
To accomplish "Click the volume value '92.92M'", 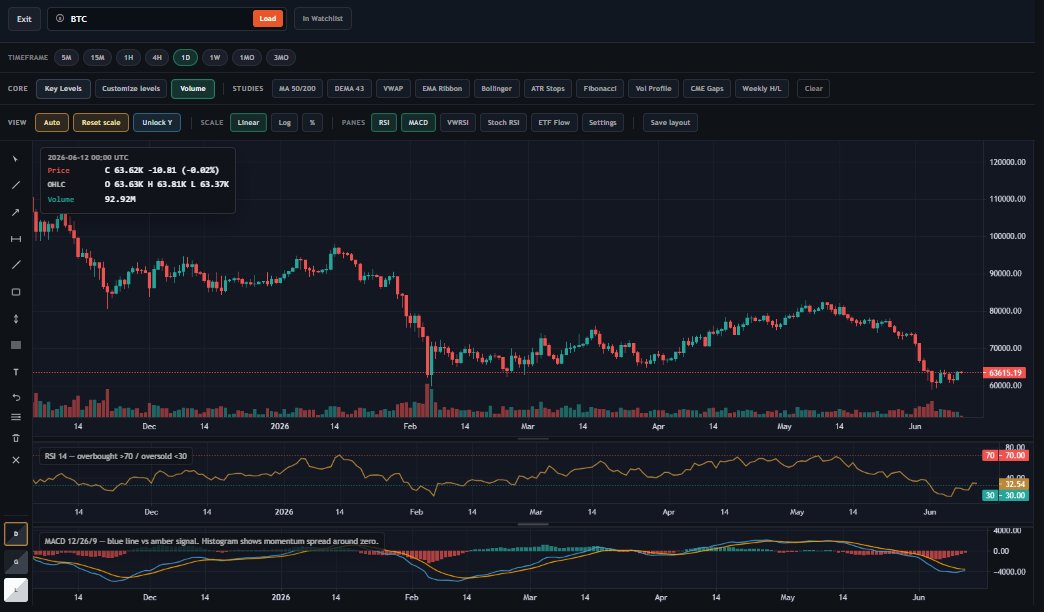I will click(x=120, y=199).
